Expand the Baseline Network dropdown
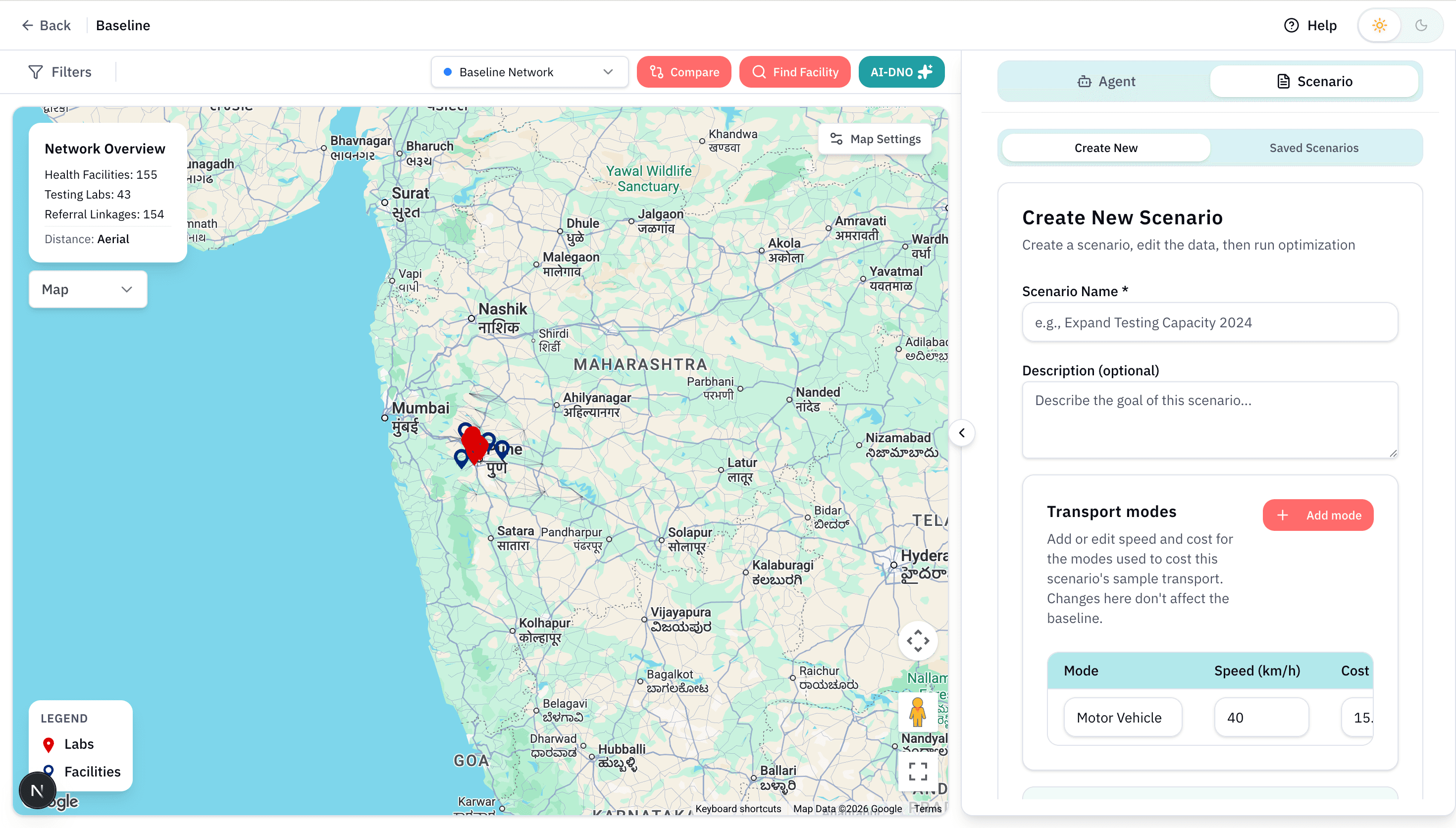1456x828 pixels. pyautogui.click(x=529, y=72)
